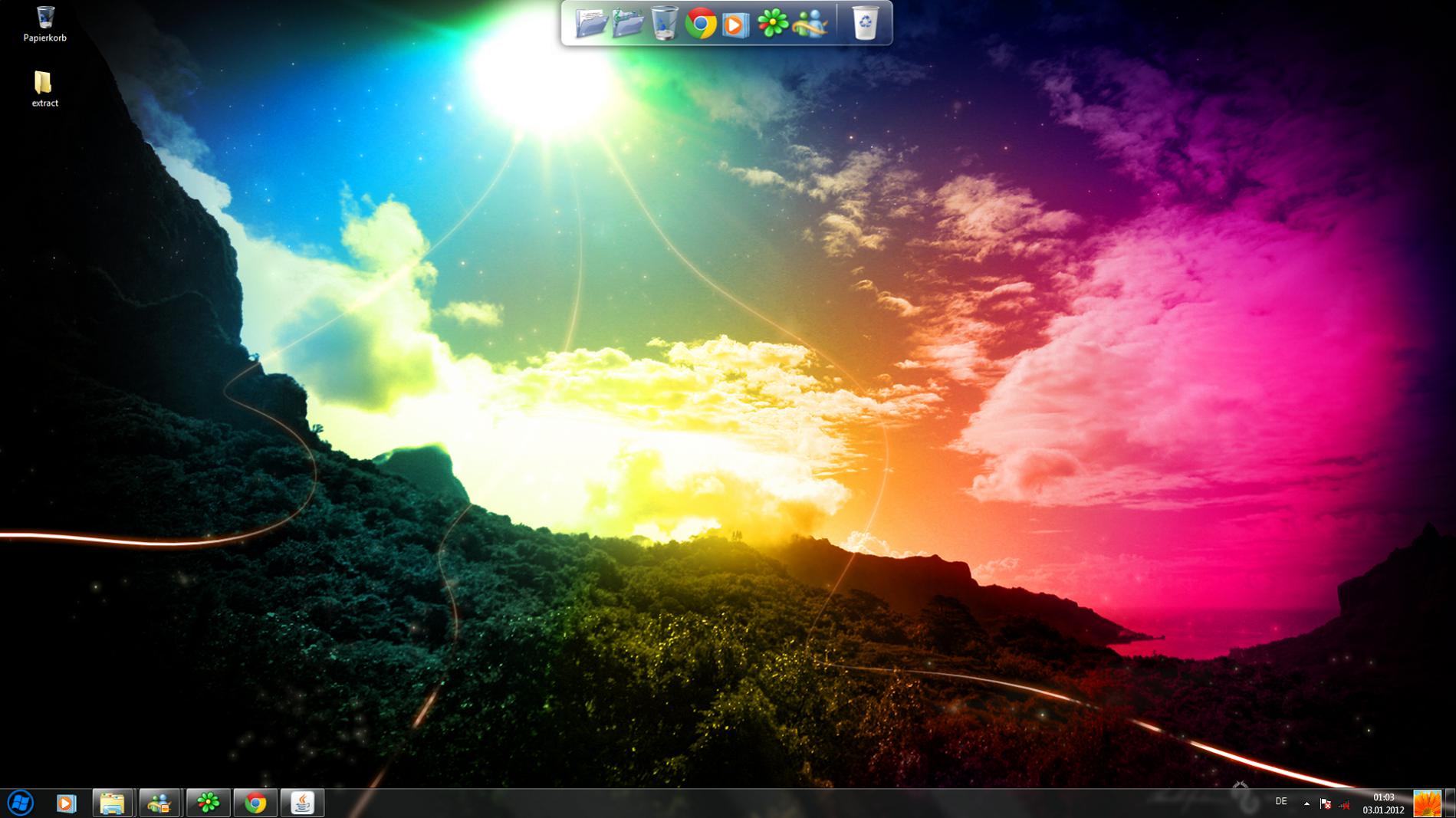Image resolution: width=1456 pixels, height=818 pixels.
Task: Switch to the Java application in taskbar
Action: click(303, 803)
